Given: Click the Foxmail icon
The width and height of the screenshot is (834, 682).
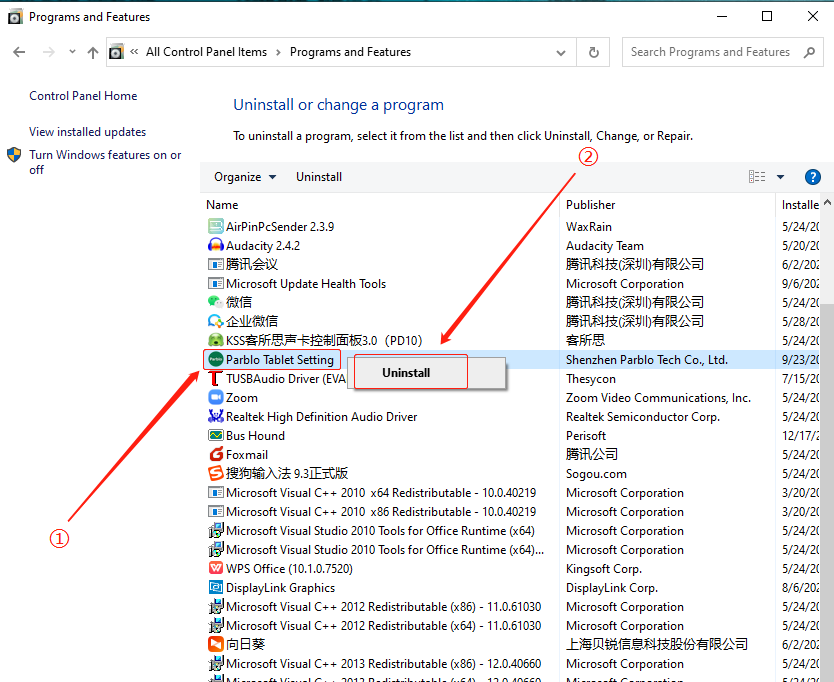Looking at the screenshot, I should [x=215, y=454].
